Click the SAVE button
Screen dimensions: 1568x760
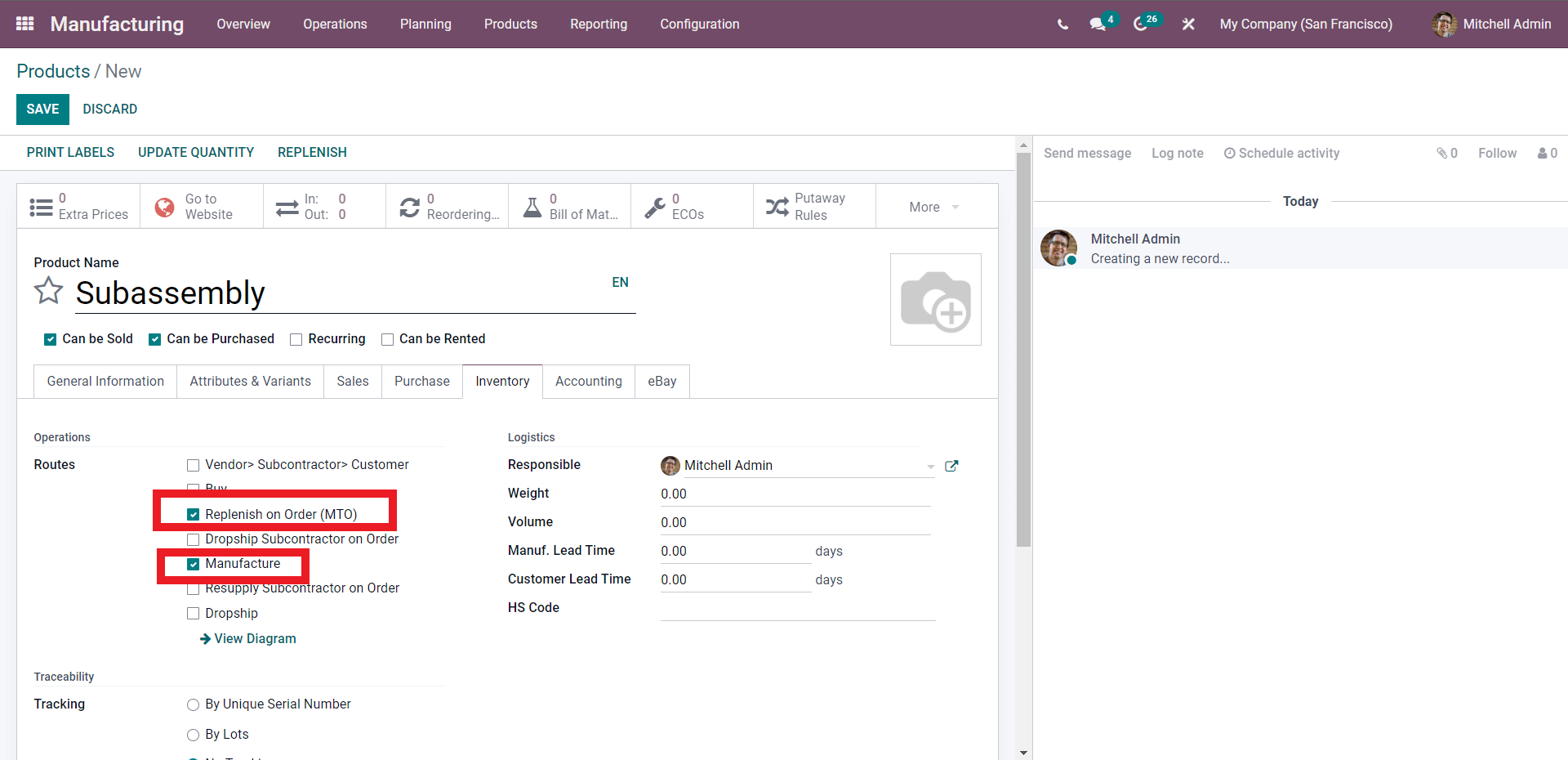point(42,110)
